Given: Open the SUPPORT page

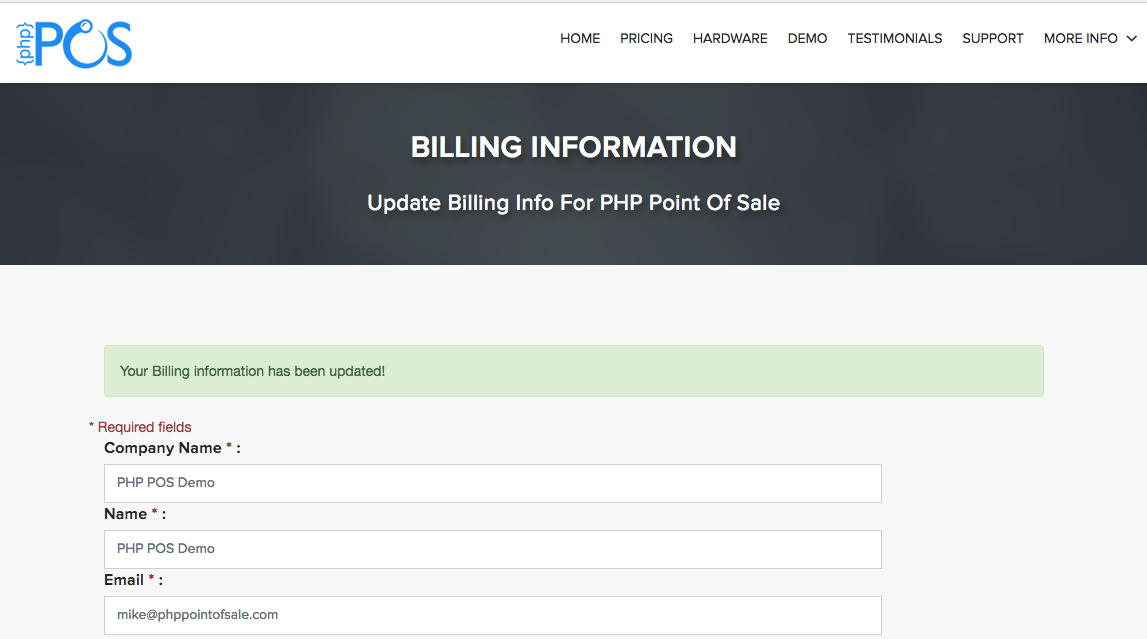Looking at the screenshot, I should pyautogui.click(x=992, y=38).
